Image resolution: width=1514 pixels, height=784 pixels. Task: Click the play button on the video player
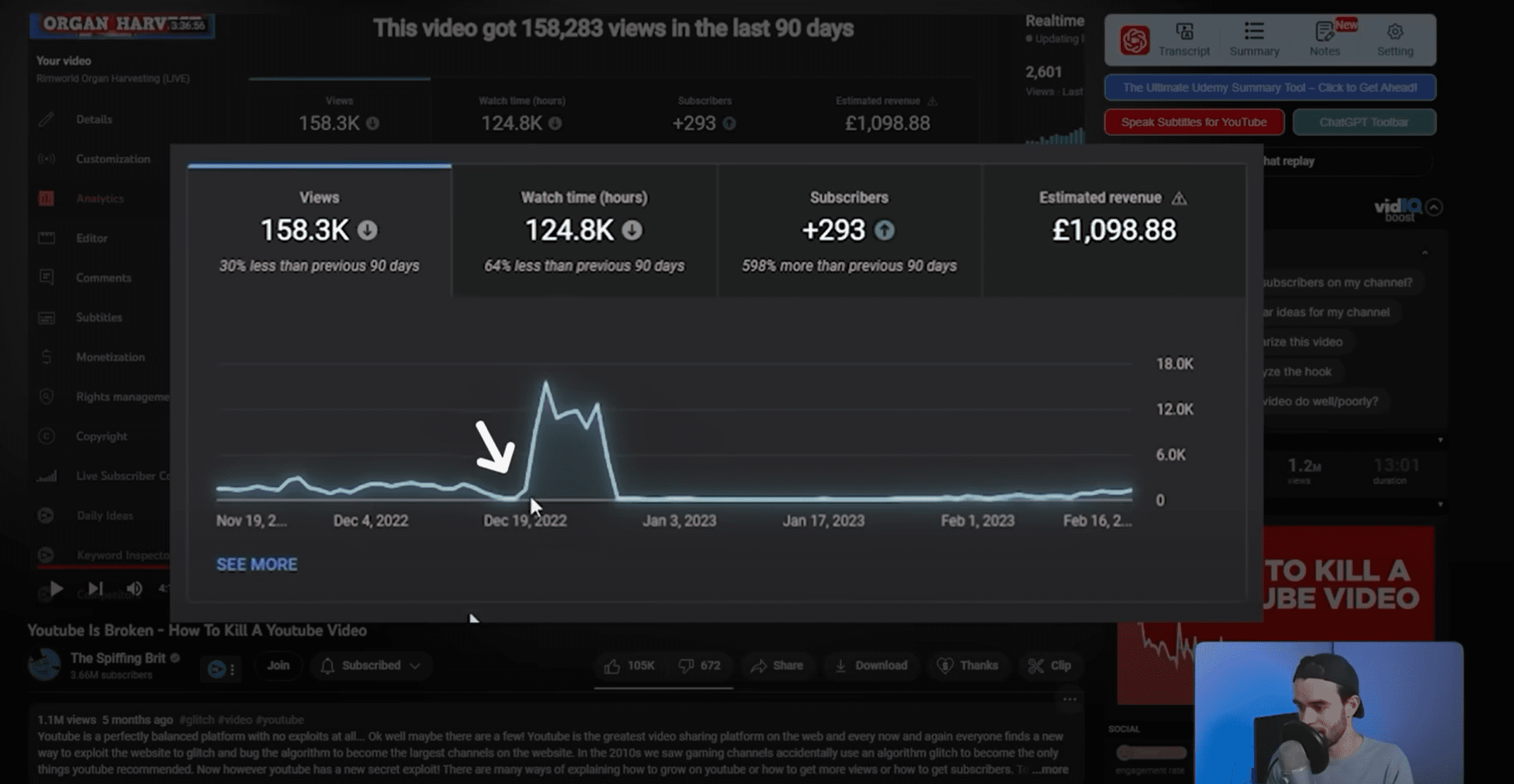(x=56, y=588)
